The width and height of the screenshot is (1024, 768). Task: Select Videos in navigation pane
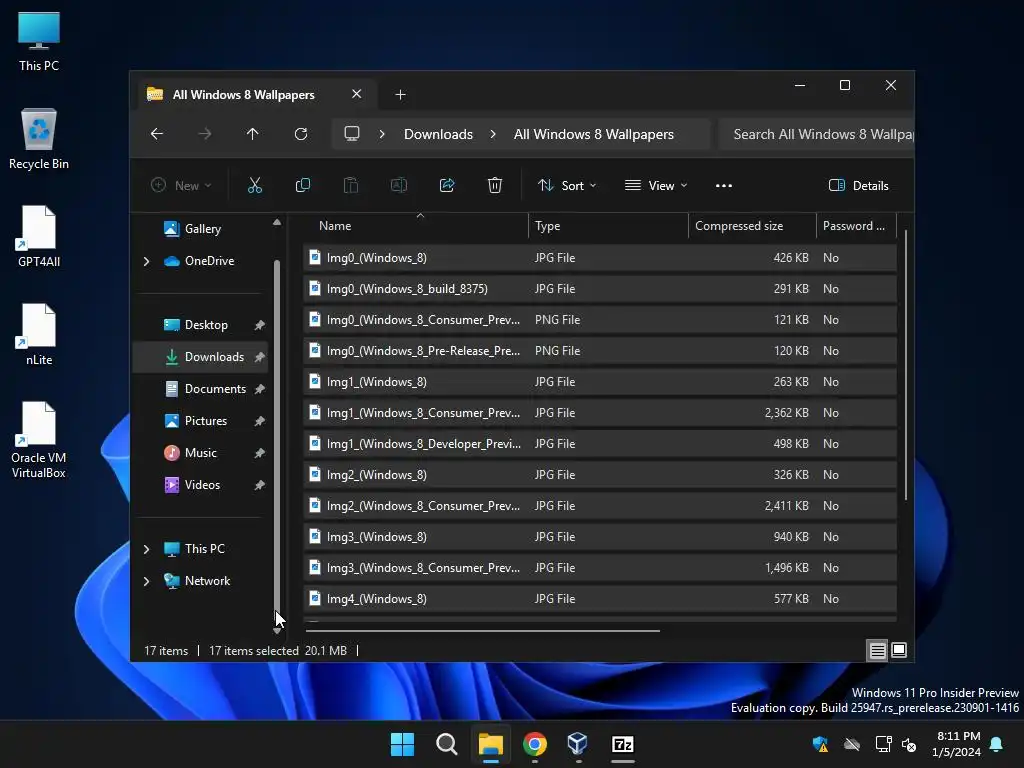click(x=202, y=485)
